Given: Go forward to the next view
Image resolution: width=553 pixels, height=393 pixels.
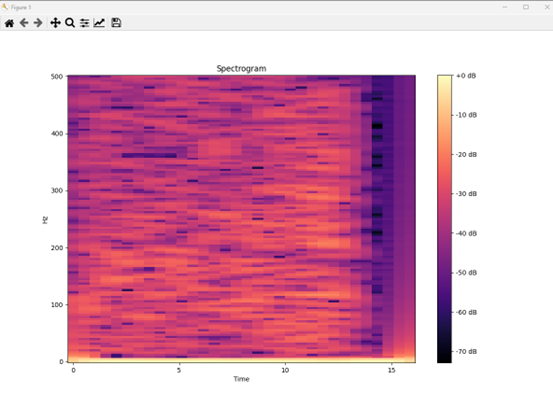Looking at the screenshot, I should [x=38, y=23].
